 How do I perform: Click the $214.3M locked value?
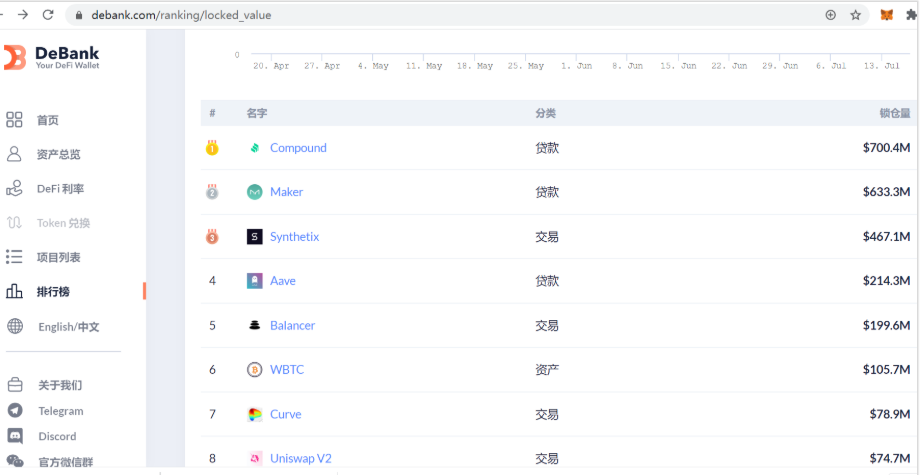pyautogui.click(x=887, y=281)
